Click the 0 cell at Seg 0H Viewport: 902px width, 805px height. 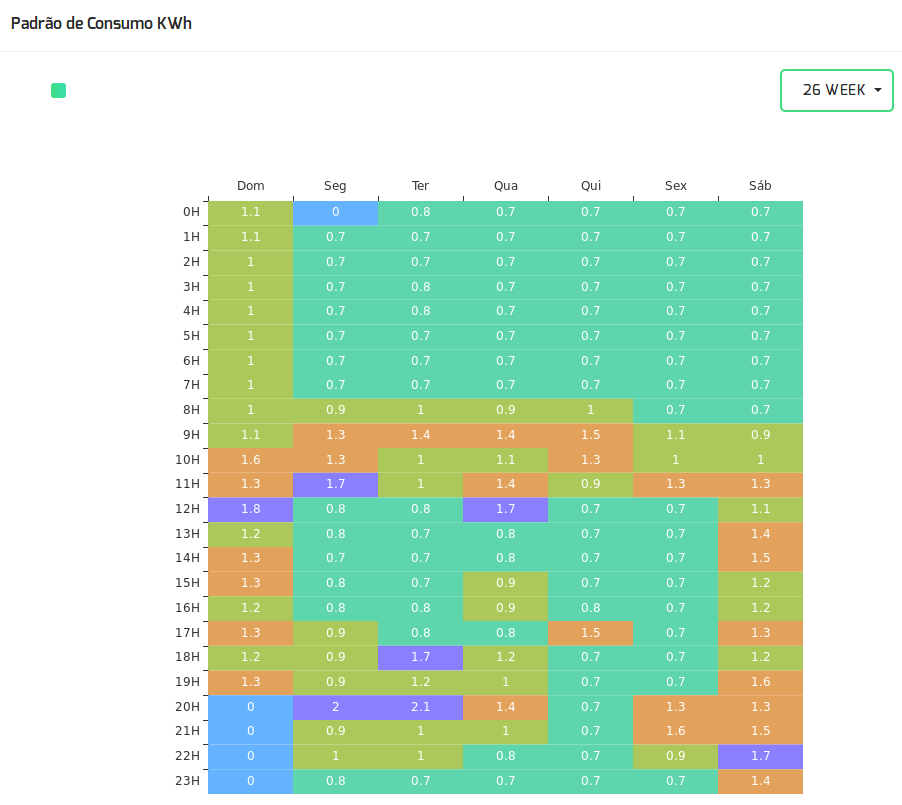point(335,212)
